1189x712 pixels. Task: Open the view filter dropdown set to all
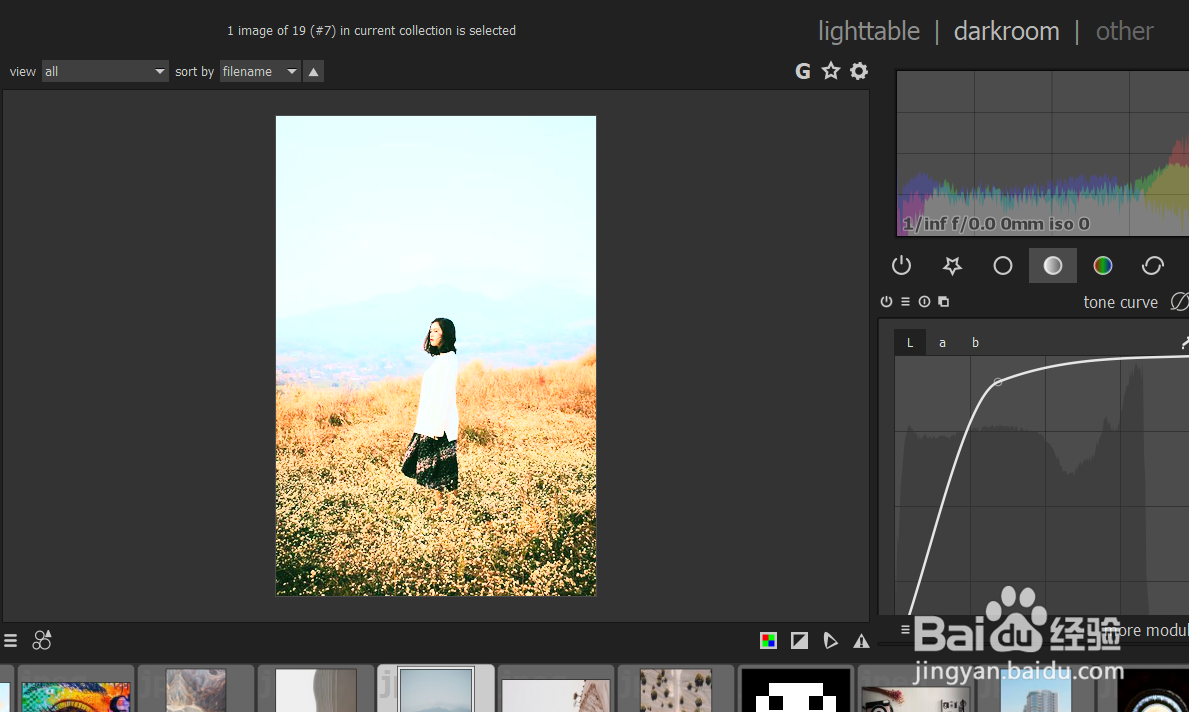click(105, 71)
